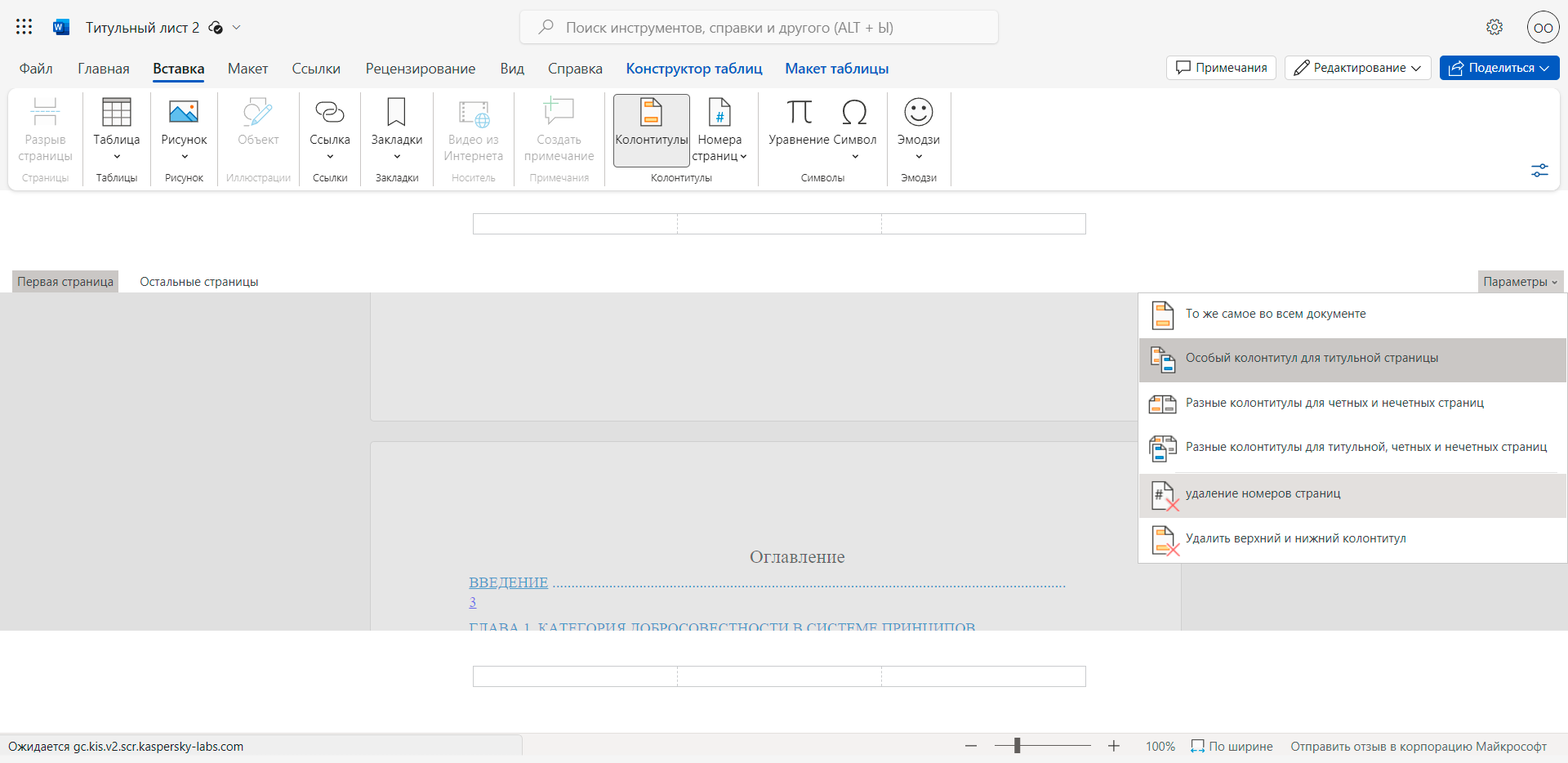The width and height of the screenshot is (1568, 763).
Task: Open the Справка tab
Action: click(x=575, y=69)
